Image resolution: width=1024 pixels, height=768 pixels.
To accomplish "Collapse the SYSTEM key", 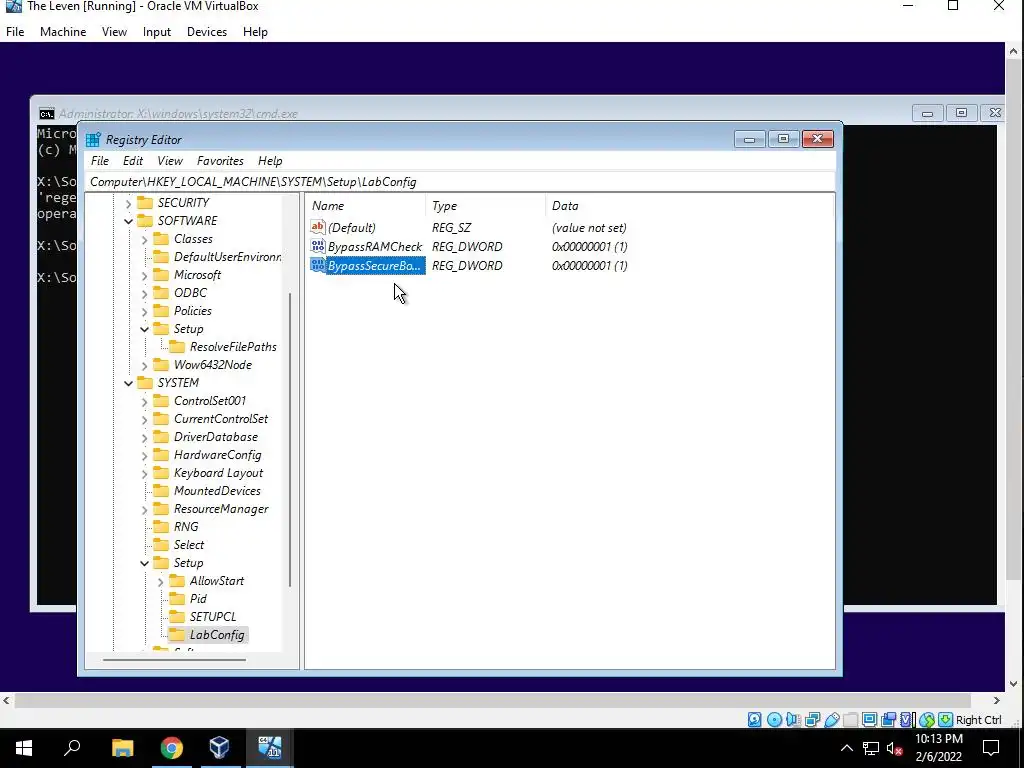I will 128,383.
